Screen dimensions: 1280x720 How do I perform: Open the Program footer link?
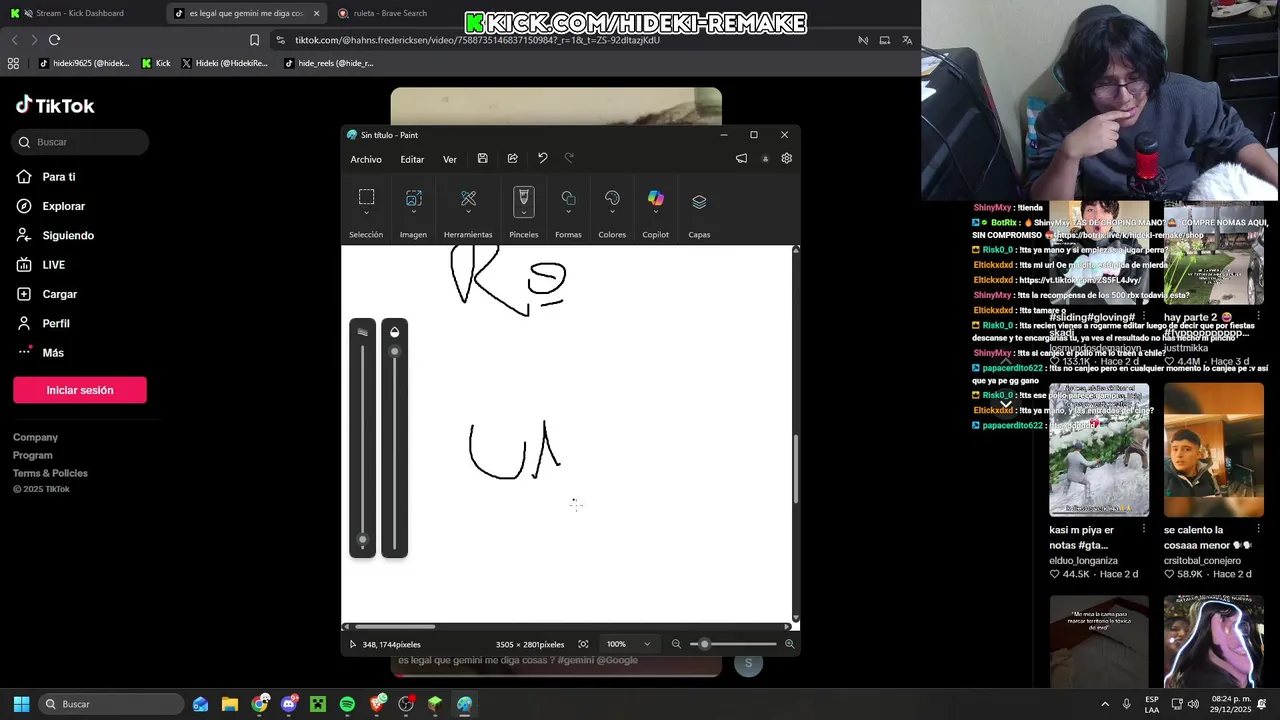tap(33, 455)
